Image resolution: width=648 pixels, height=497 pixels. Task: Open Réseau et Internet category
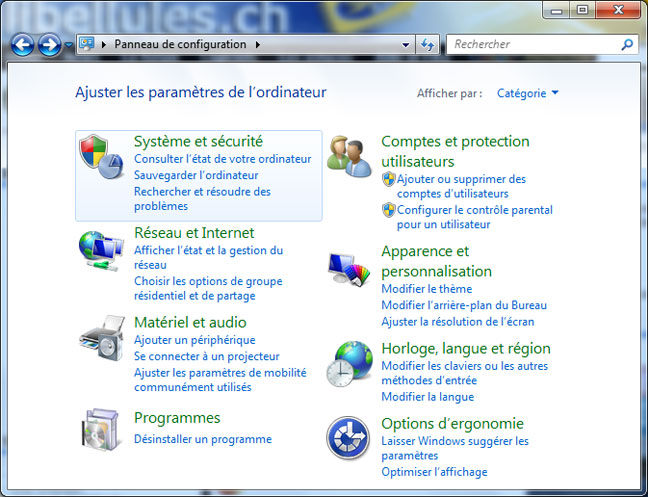194,233
